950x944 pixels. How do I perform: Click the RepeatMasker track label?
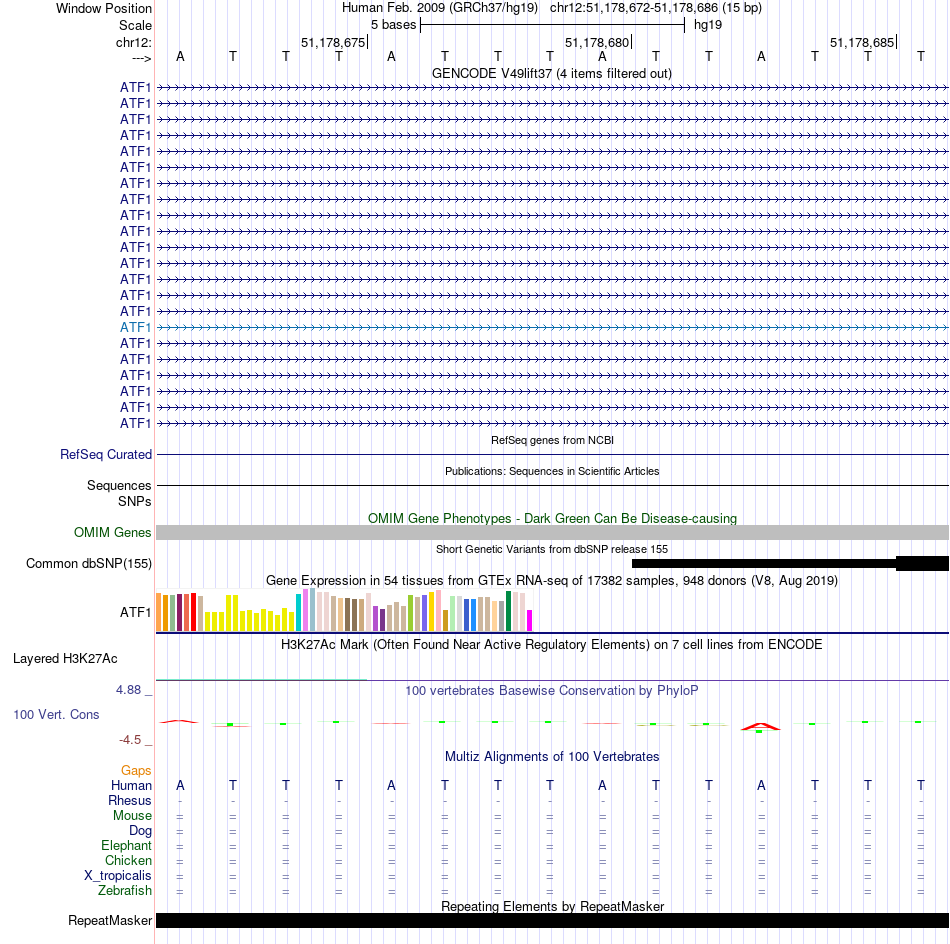pos(110,920)
